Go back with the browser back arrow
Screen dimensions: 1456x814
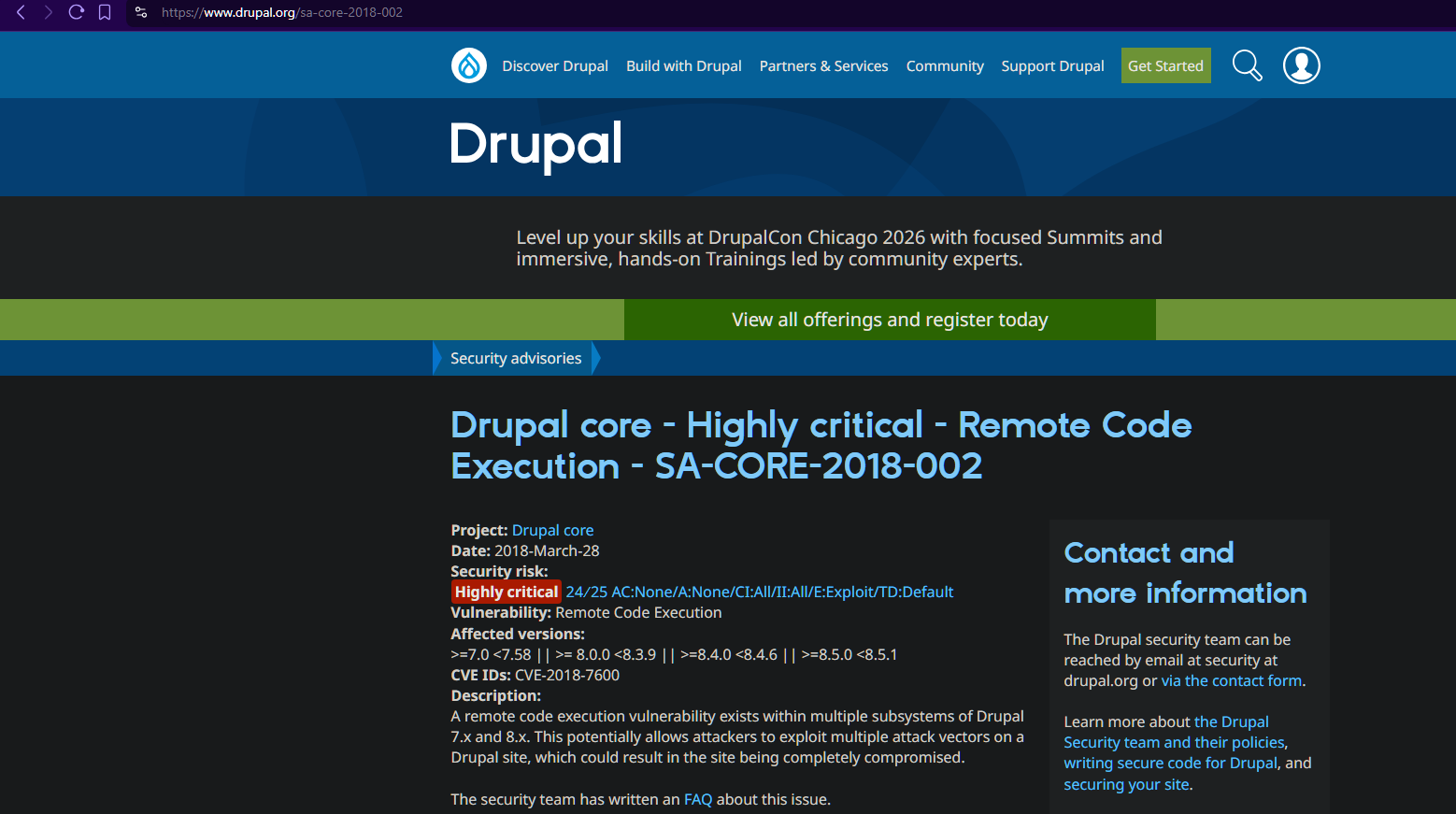pos(21,12)
